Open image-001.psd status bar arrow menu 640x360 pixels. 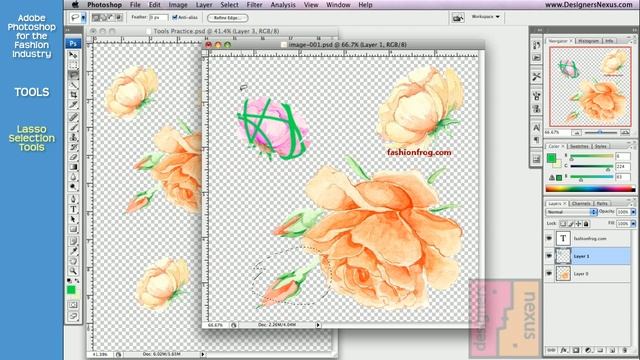[x=318, y=325]
